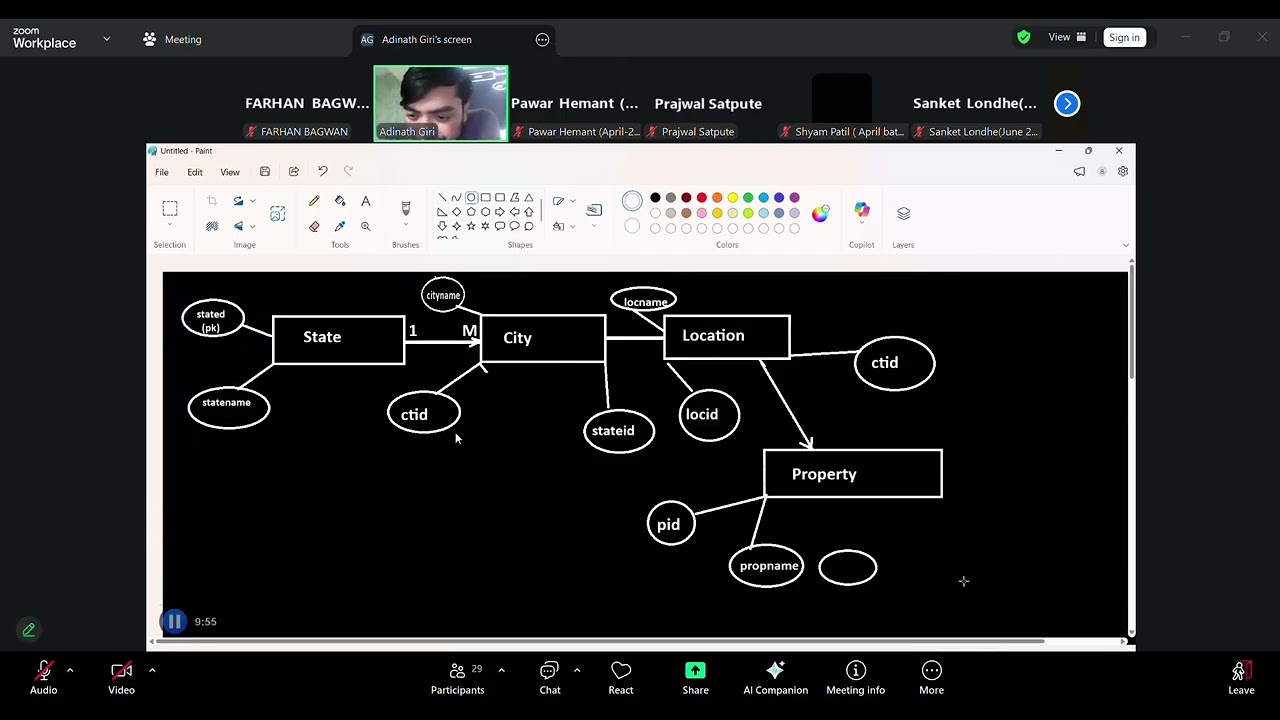Click the Remove background icon
Viewport: 1280px width, 720px height.
tap(212, 226)
